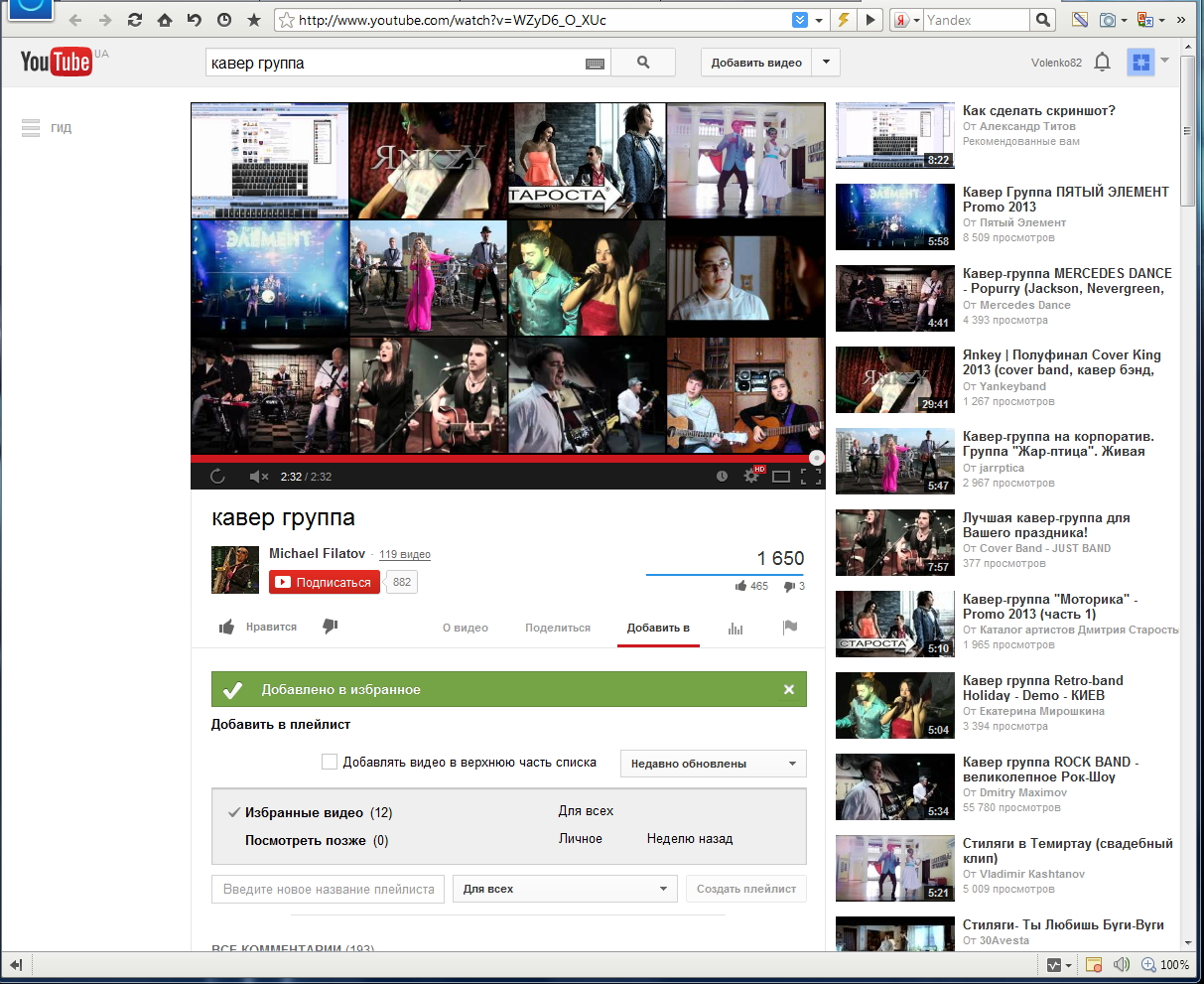Open browser history clock icon
This screenshot has width=1204, height=984.
click(224, 20)
